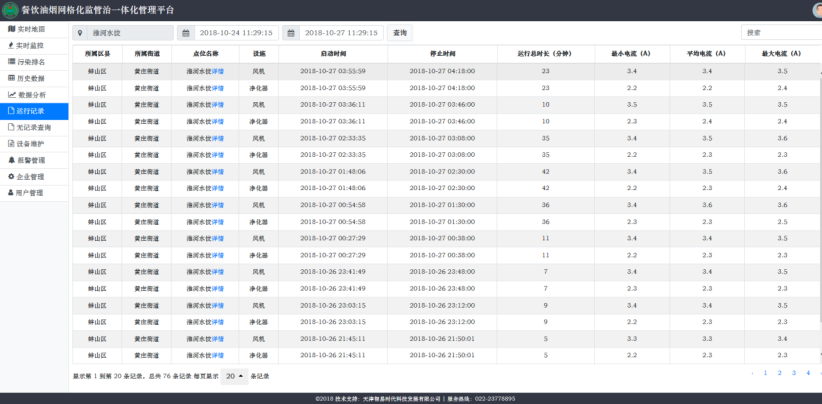The height and width of the screenshot is (404, 822).
Task: Open 历史数据 in the sidebar menu
Action: (x=30, y=78)
